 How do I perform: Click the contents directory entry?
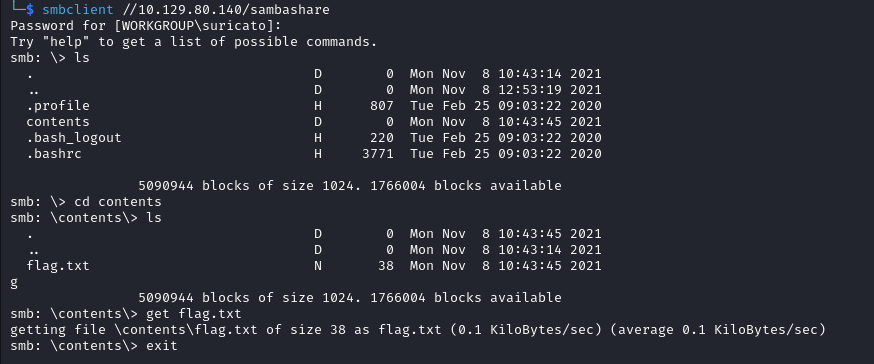click(58, 122)
